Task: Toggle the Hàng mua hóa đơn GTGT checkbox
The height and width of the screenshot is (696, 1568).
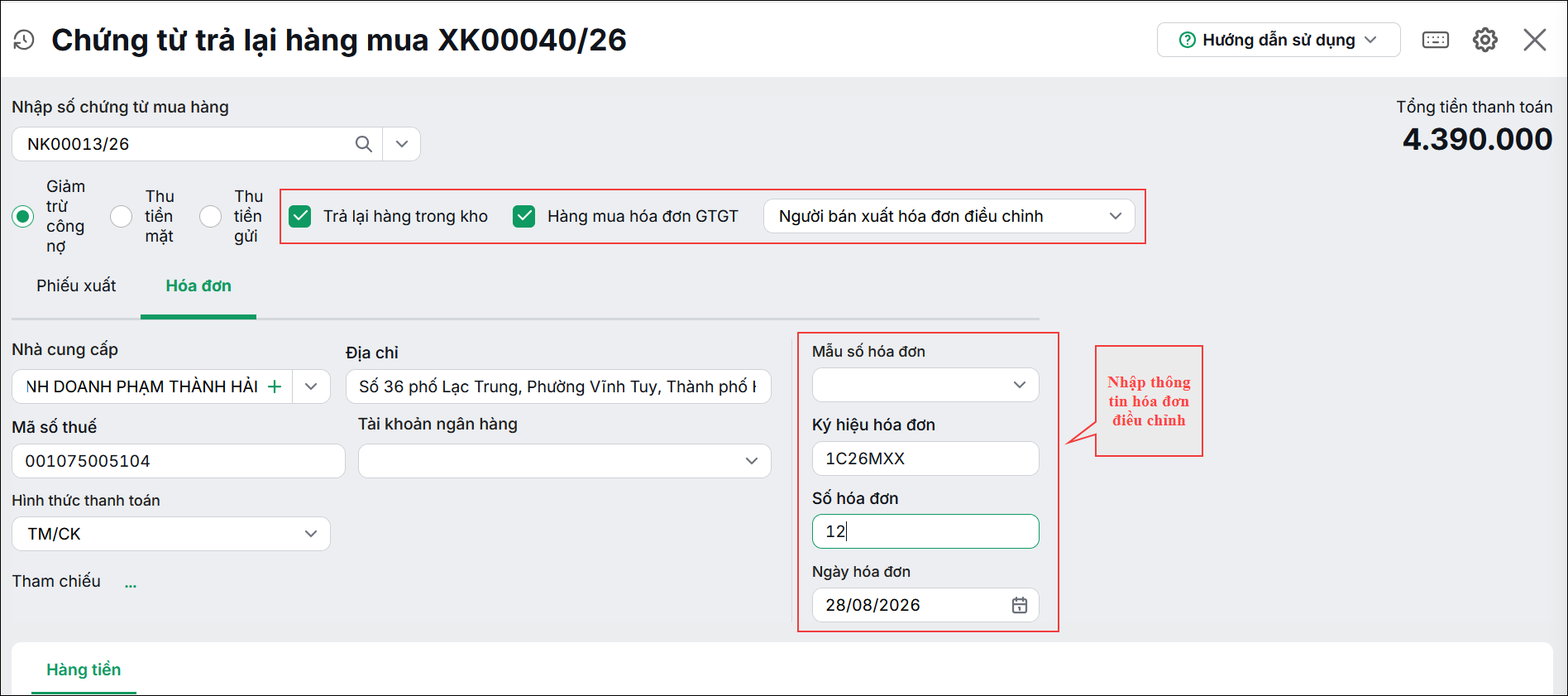Action: [x=524, y=216]
